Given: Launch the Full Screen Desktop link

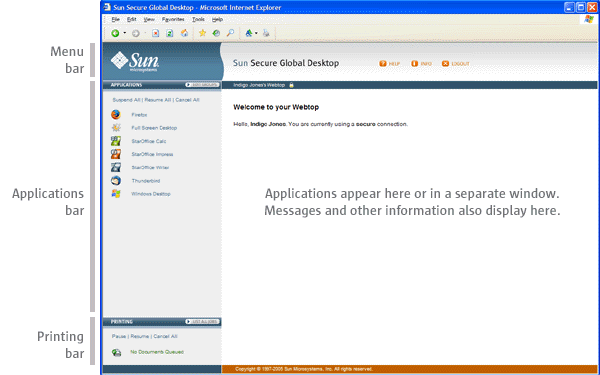Looking at the screenshot, I should pyautogui.click(x=154, y=128).
